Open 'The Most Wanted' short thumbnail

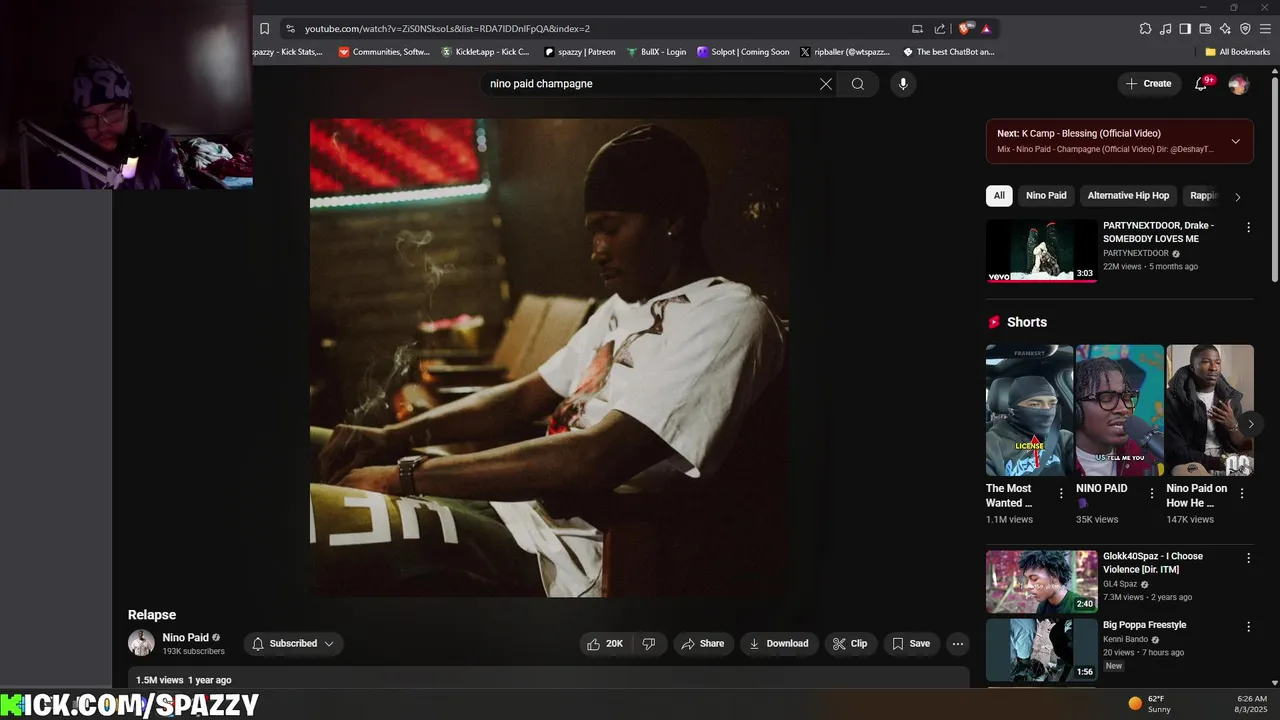[1029, 410]
